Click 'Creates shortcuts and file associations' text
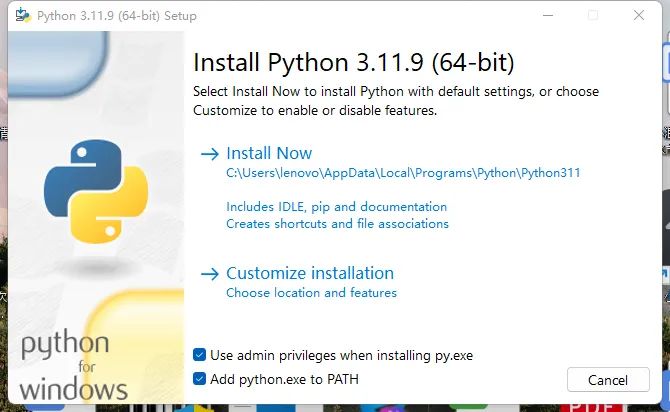Screen dimensions: 670x412 pyautogui.click(x=338, y=224)
